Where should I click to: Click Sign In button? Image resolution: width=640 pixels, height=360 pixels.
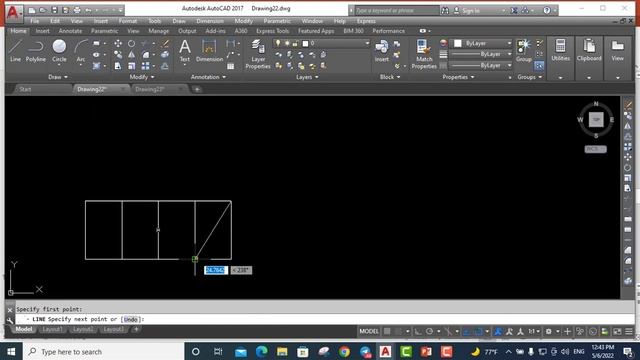tap(471, 11)
